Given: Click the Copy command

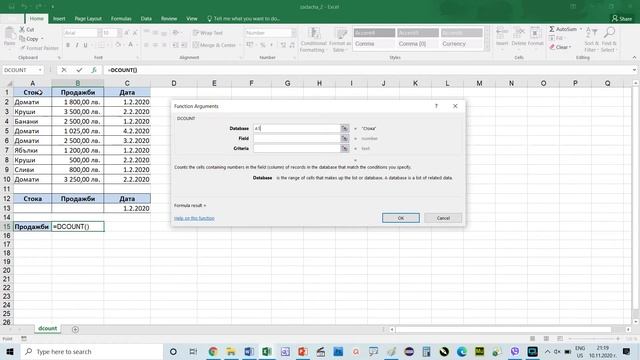Looking at the screenshot, I should [x=29, y=39].
